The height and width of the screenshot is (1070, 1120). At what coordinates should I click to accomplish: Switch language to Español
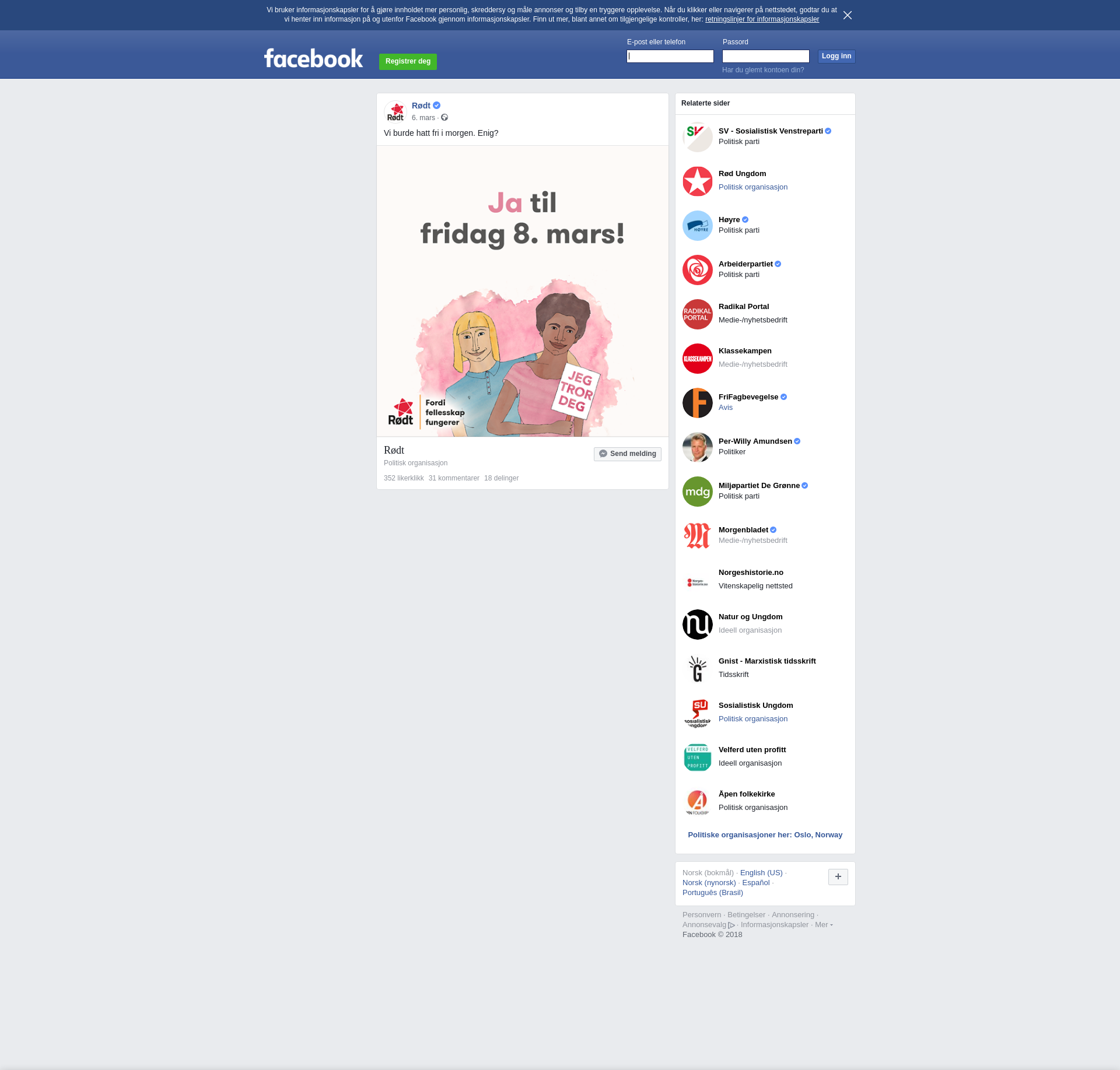(756, 883)
